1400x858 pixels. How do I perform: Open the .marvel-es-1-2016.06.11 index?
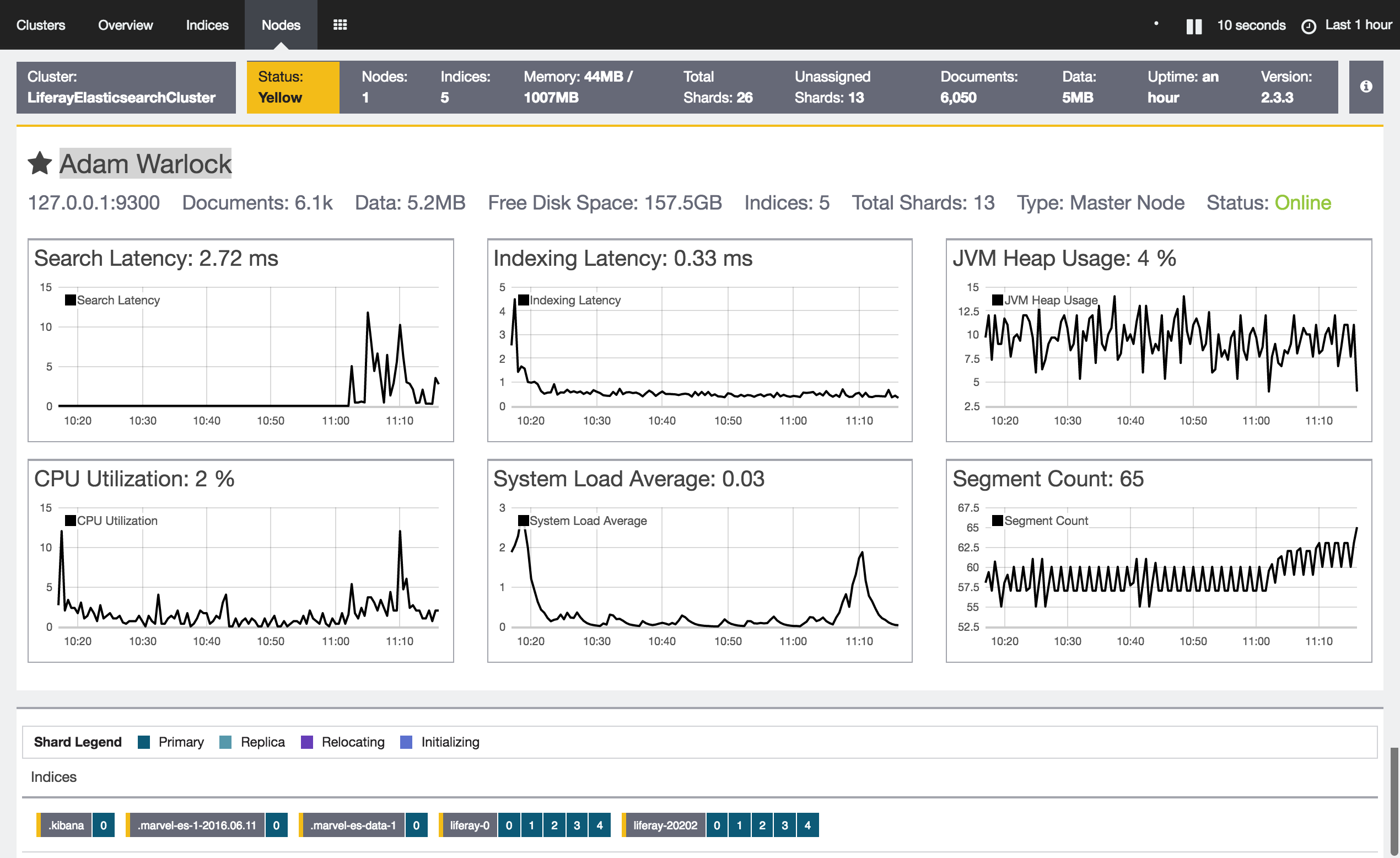click(x=197, y=825)
